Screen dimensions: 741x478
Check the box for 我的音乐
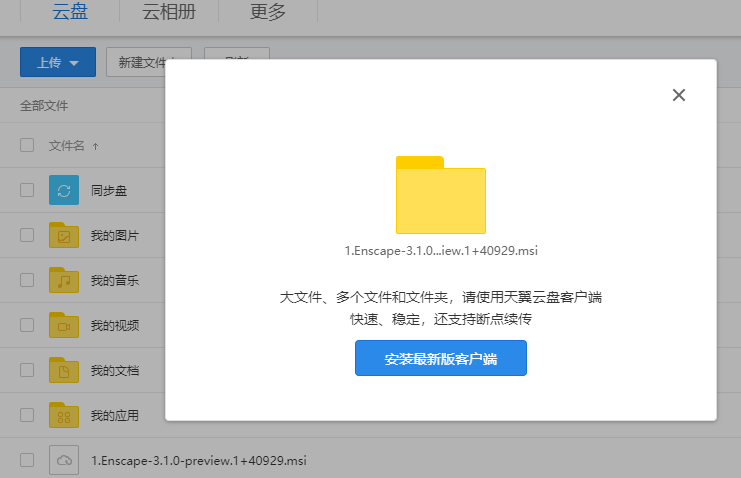point(27,280)
